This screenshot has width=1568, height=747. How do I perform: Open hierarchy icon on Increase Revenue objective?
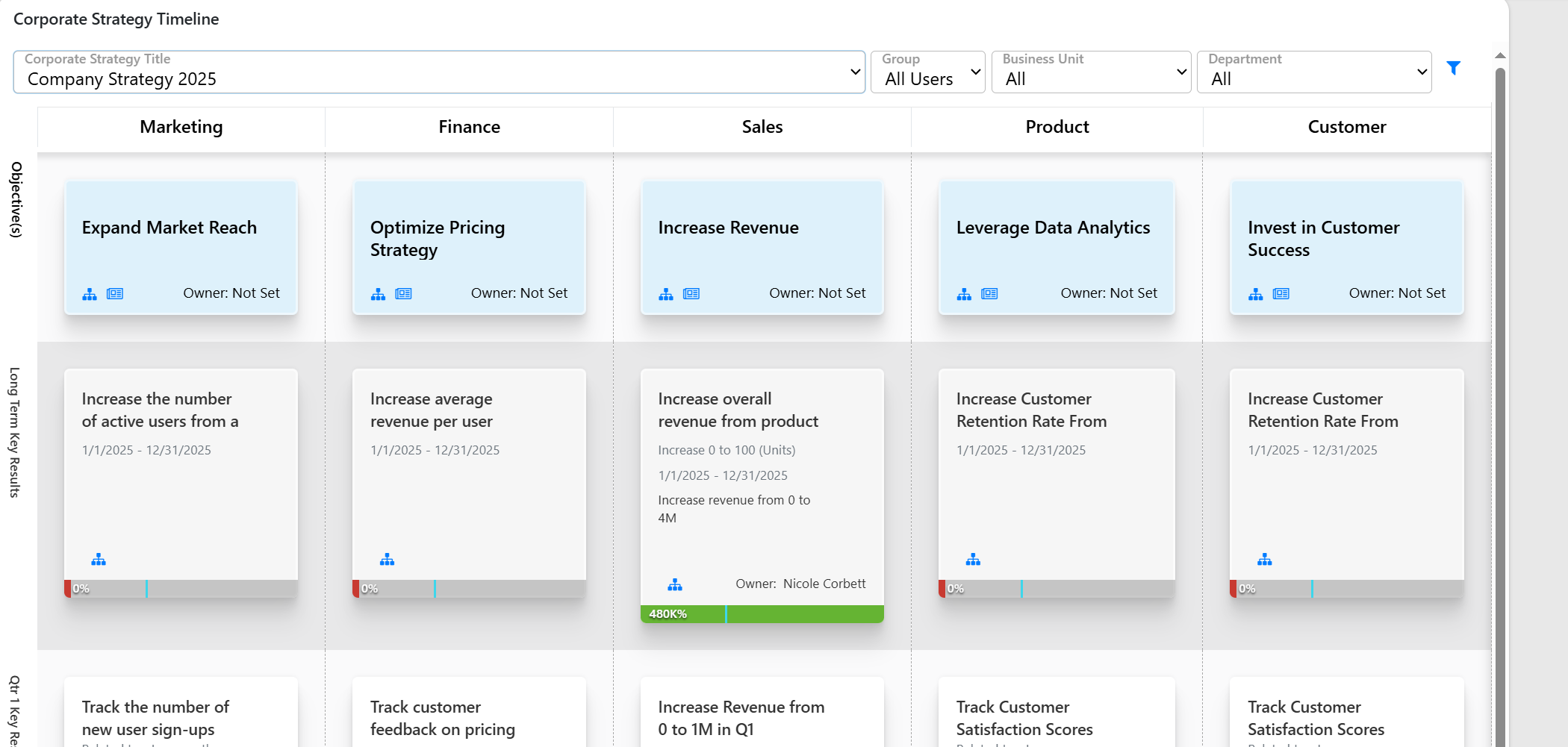[x=666, y=294]
